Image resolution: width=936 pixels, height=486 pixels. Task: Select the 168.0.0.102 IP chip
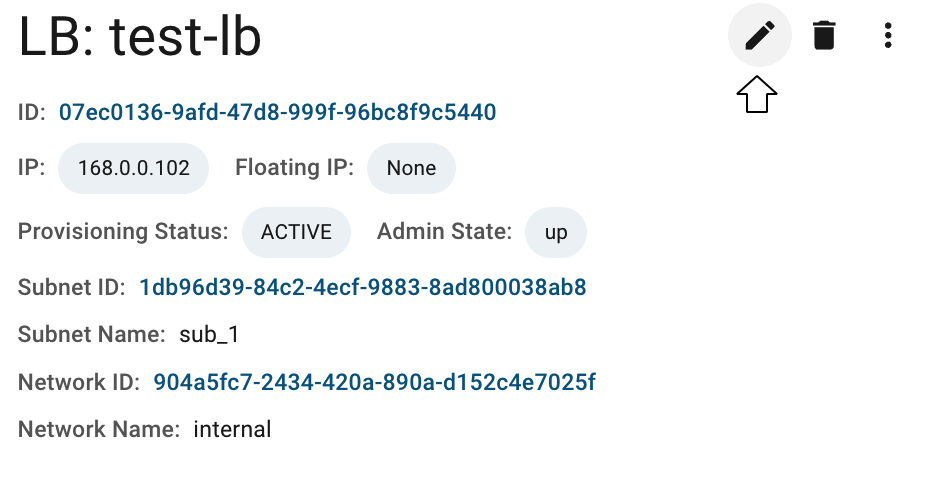(x=134, y=168)
